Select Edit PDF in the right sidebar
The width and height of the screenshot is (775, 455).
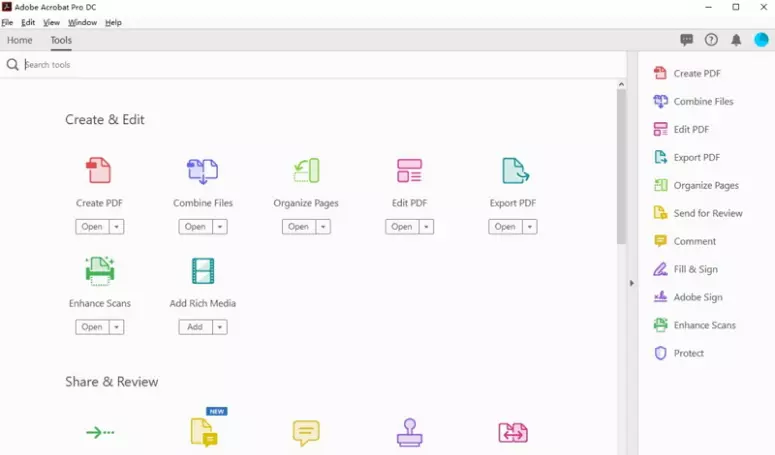pyautogui.click(x=681, y=129)
